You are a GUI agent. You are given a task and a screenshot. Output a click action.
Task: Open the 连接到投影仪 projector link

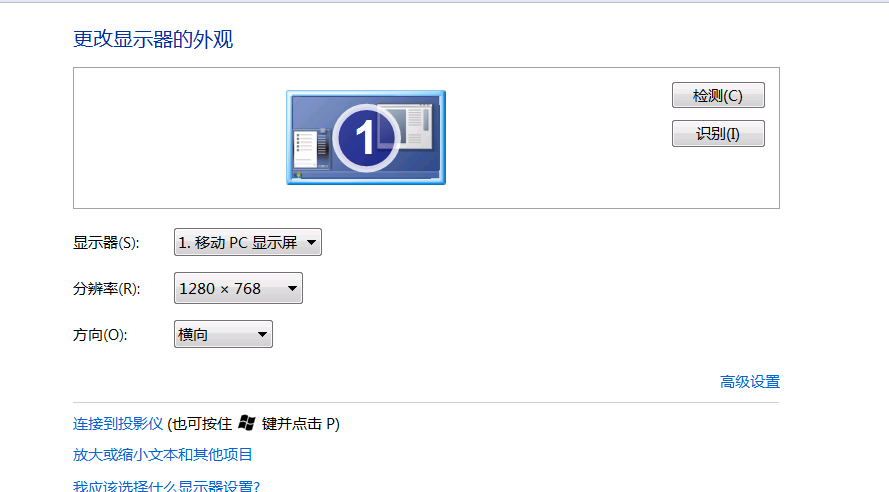(x=118, y=423)
